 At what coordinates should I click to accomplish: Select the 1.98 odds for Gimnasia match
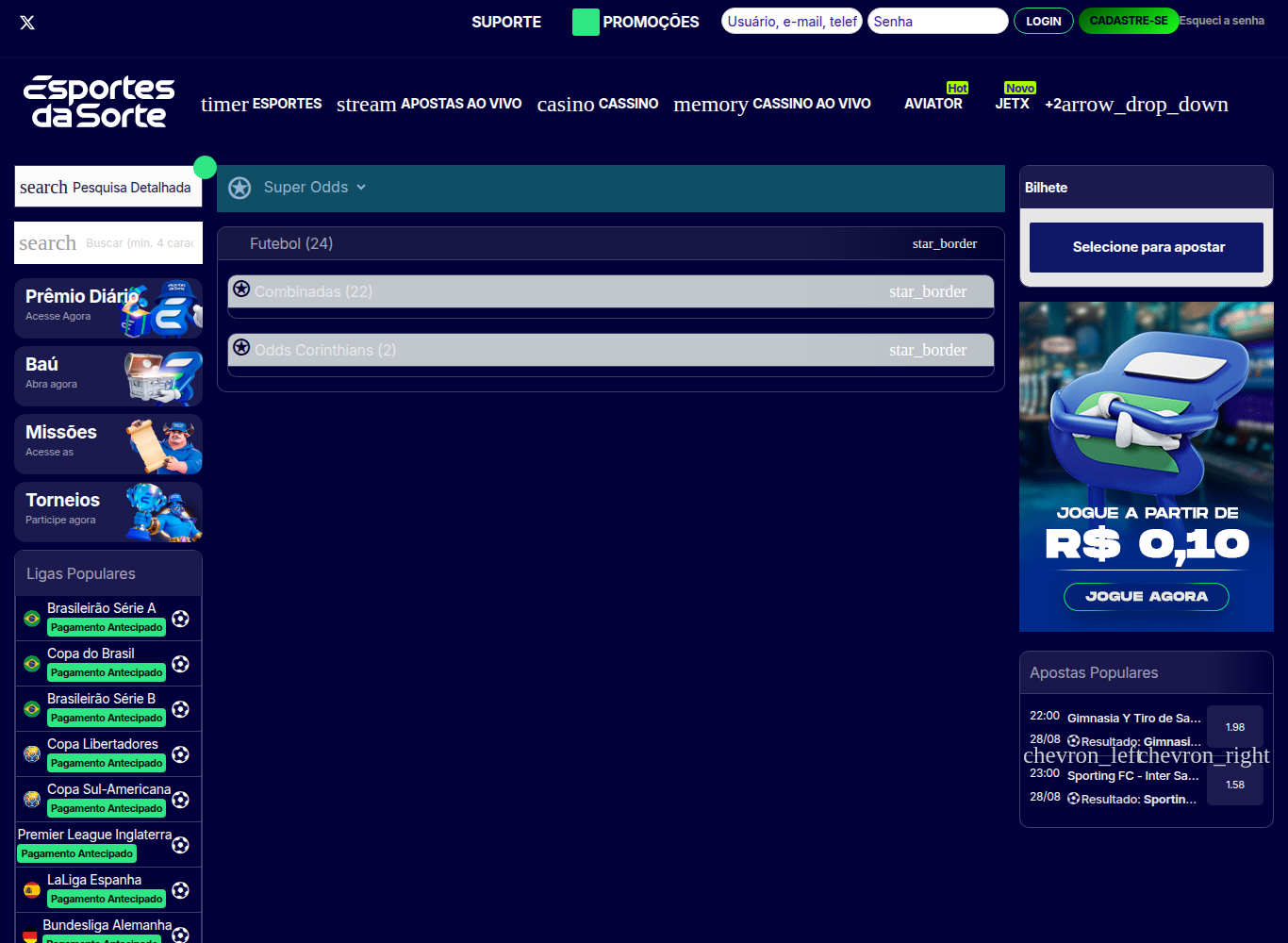tap(1235, 727)
